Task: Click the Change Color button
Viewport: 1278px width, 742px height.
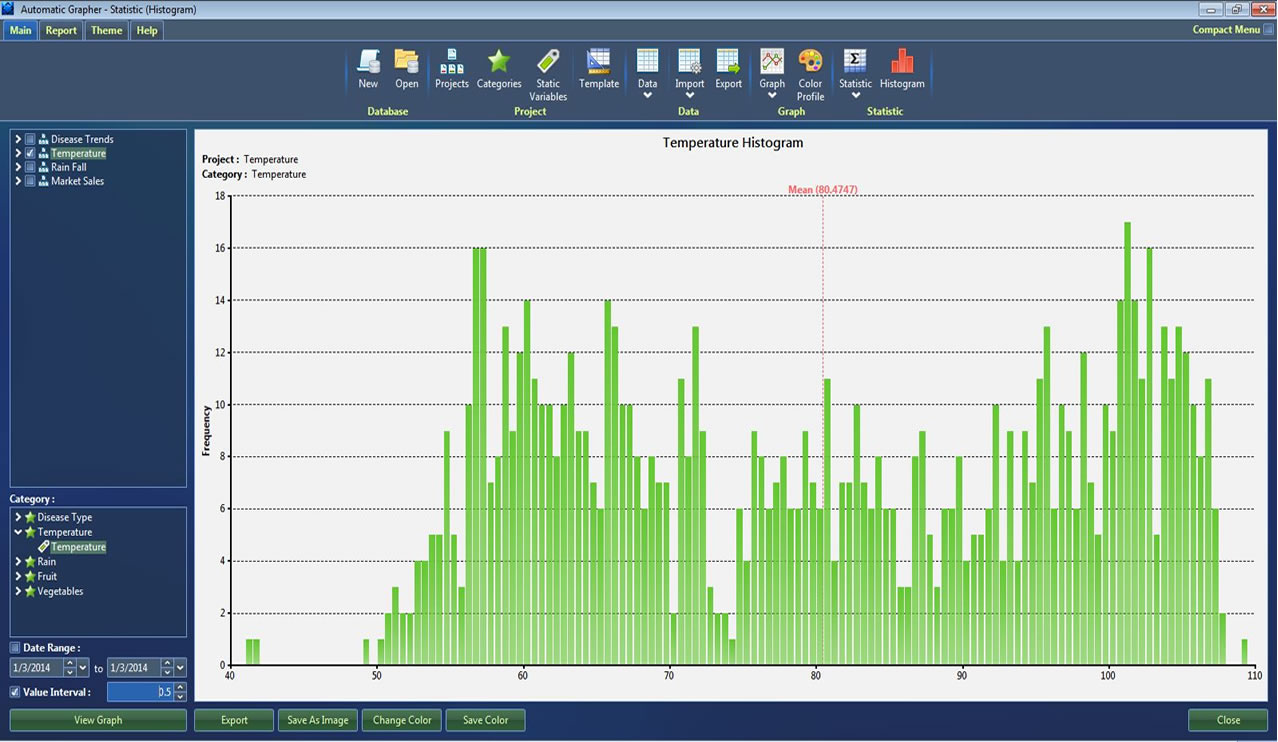Action: [402, 720]
